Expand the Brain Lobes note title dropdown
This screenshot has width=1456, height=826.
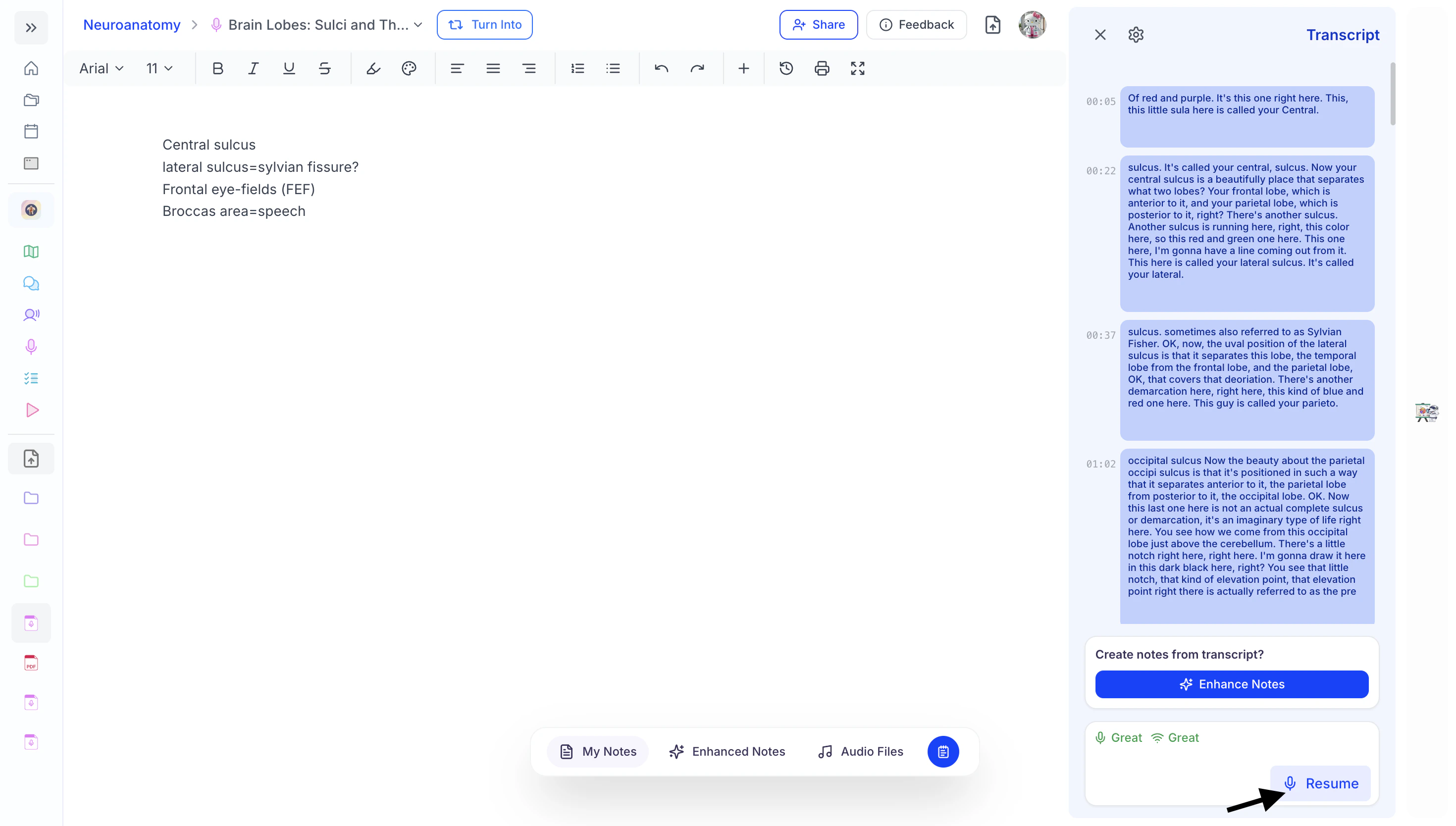tap(418, 25)
